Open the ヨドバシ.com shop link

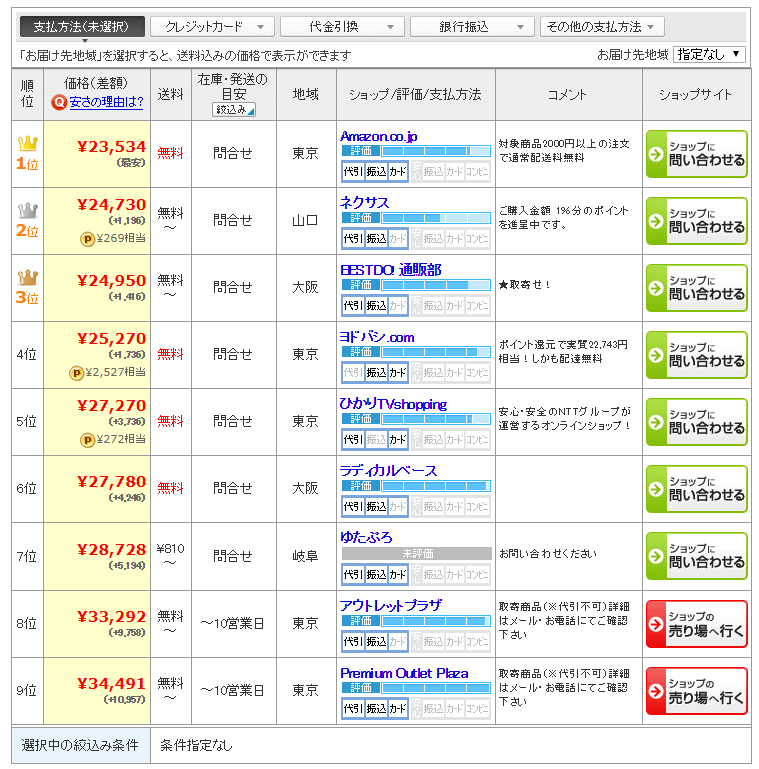(377, 337)
